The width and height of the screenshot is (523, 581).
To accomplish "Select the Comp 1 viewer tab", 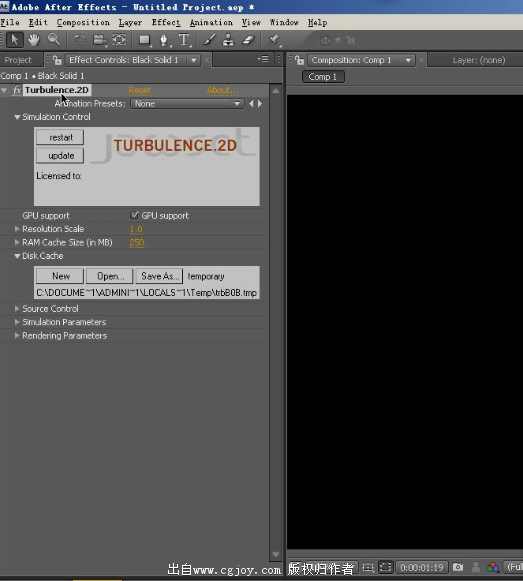I will click(323, 77).
